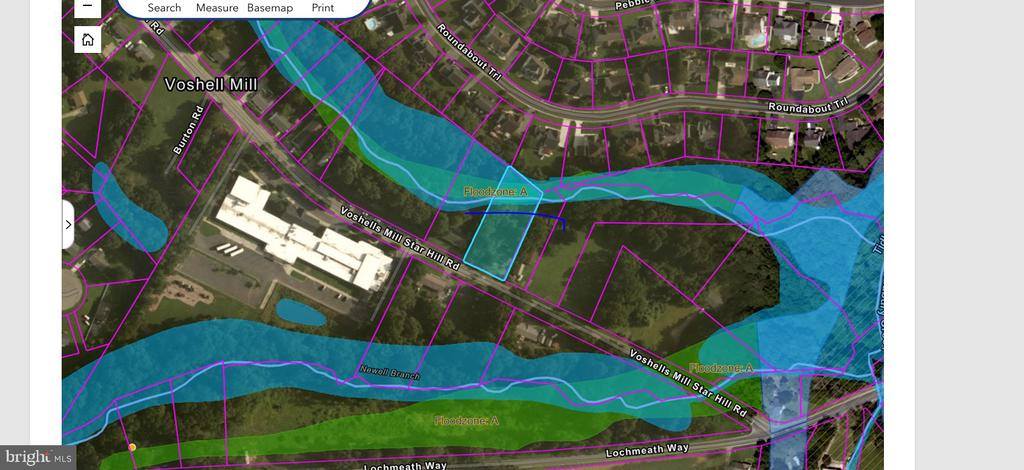Select the Measure tool

click(217, 8)
